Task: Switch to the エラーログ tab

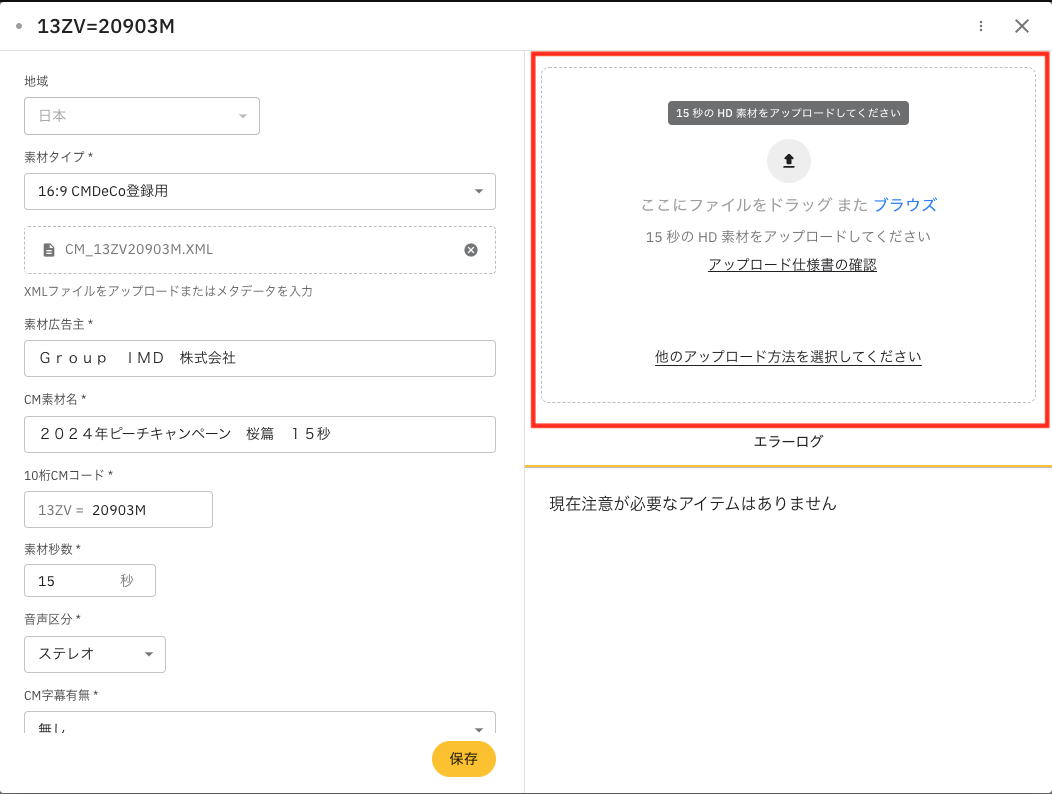Action: [788, 441]
